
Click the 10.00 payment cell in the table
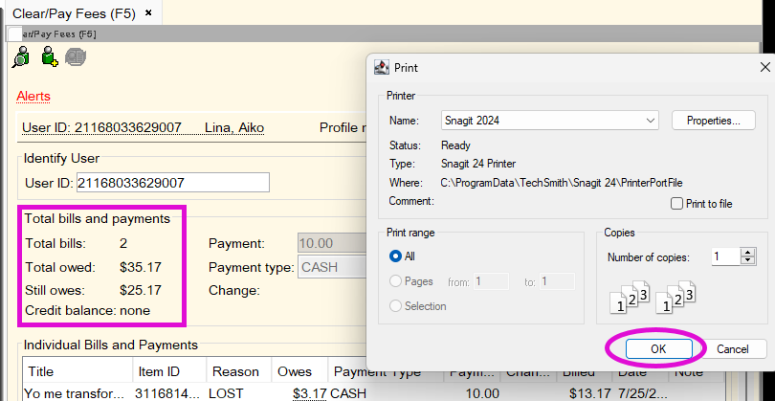(x=482, y=393)
